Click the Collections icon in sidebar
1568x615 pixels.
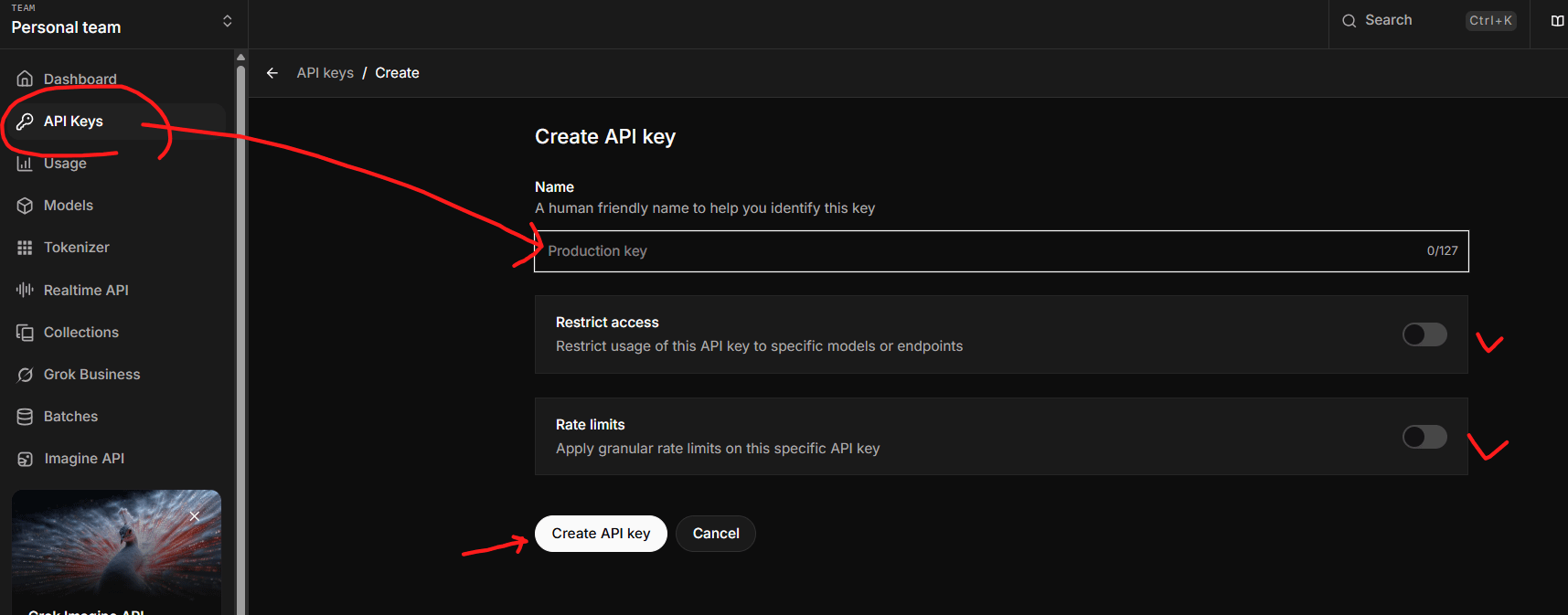pos(25,333)
